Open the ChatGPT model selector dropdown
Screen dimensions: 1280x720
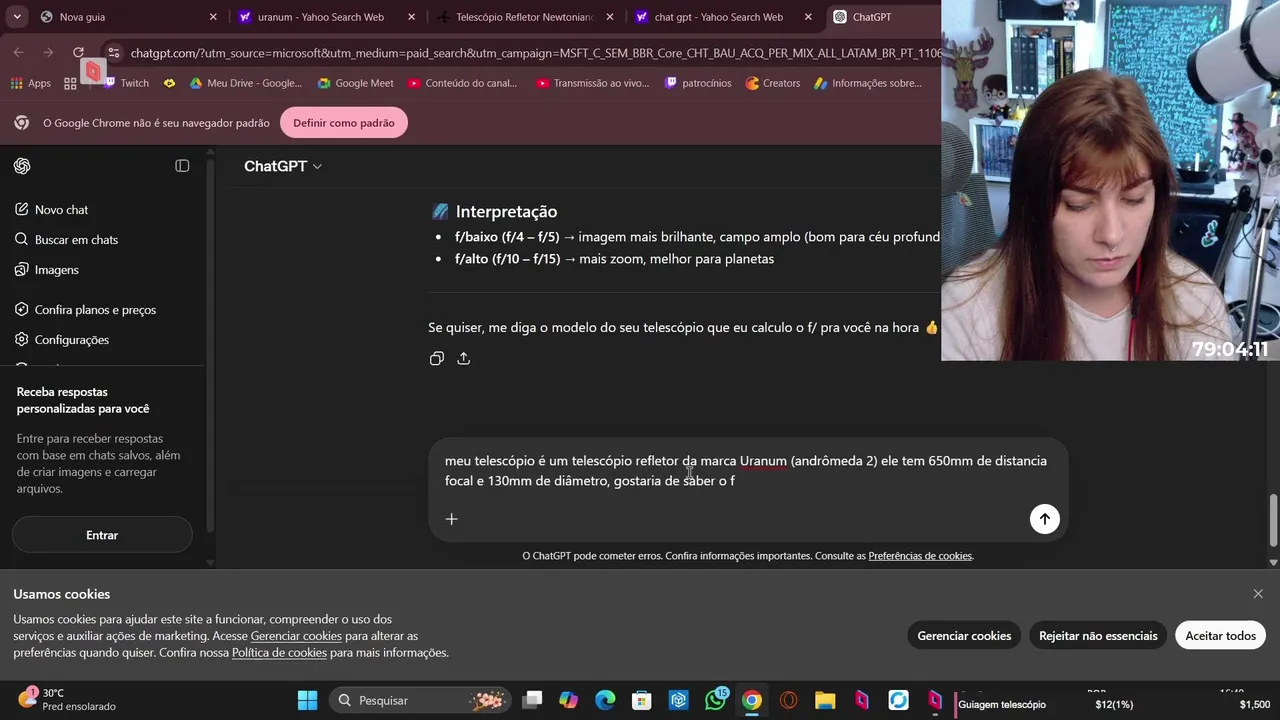[283, 166]
